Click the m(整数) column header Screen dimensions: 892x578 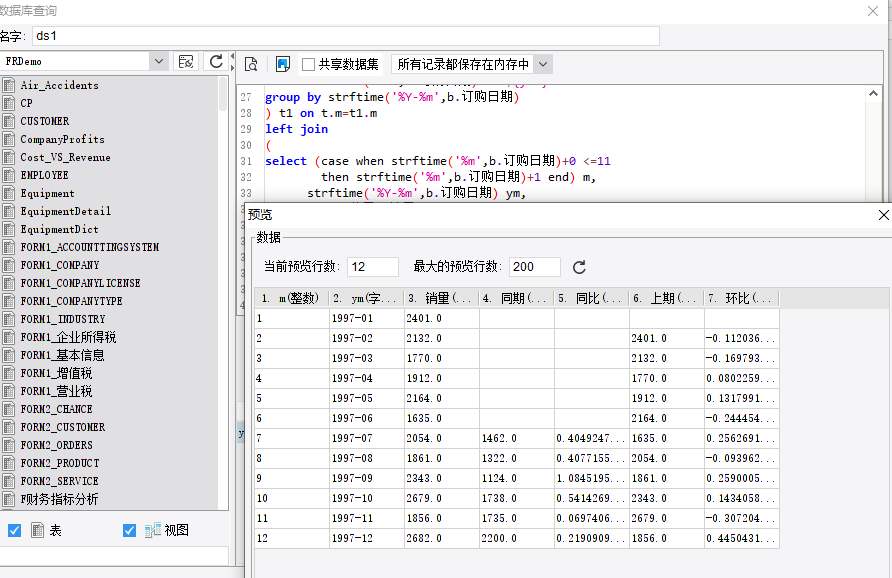pos(292,298)
